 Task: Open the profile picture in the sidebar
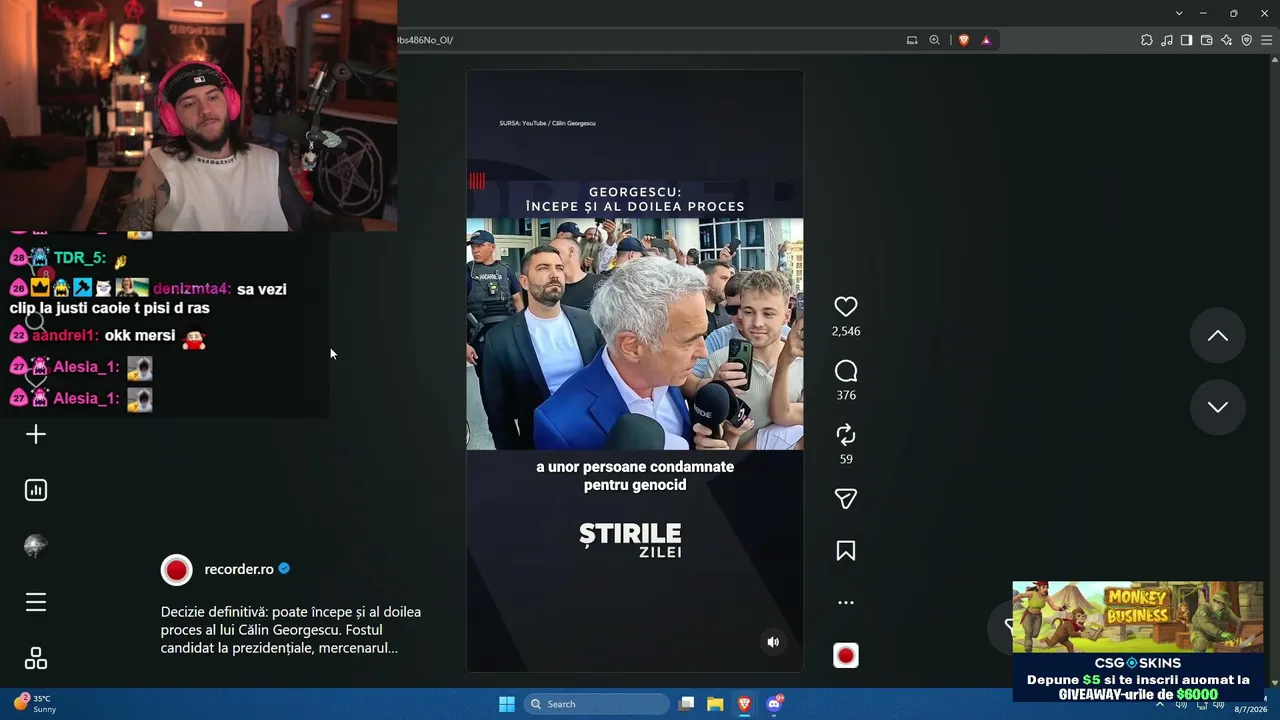(x=36, y=546)
